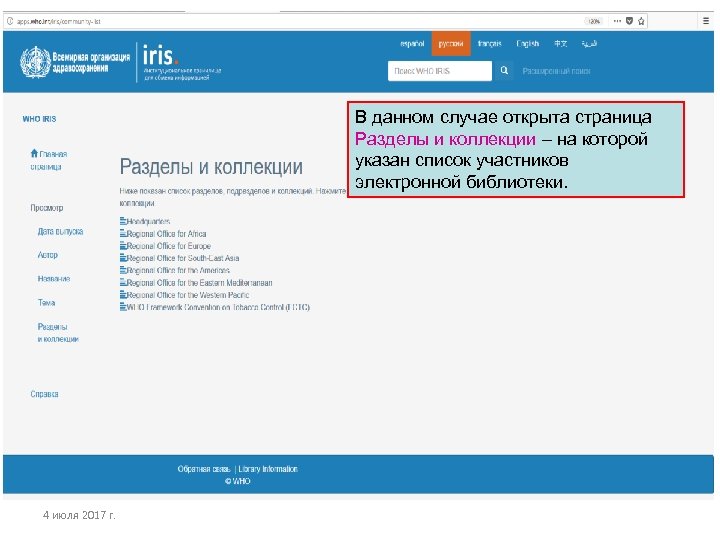Click the 120% zoom level indicator

pos(594,21)
